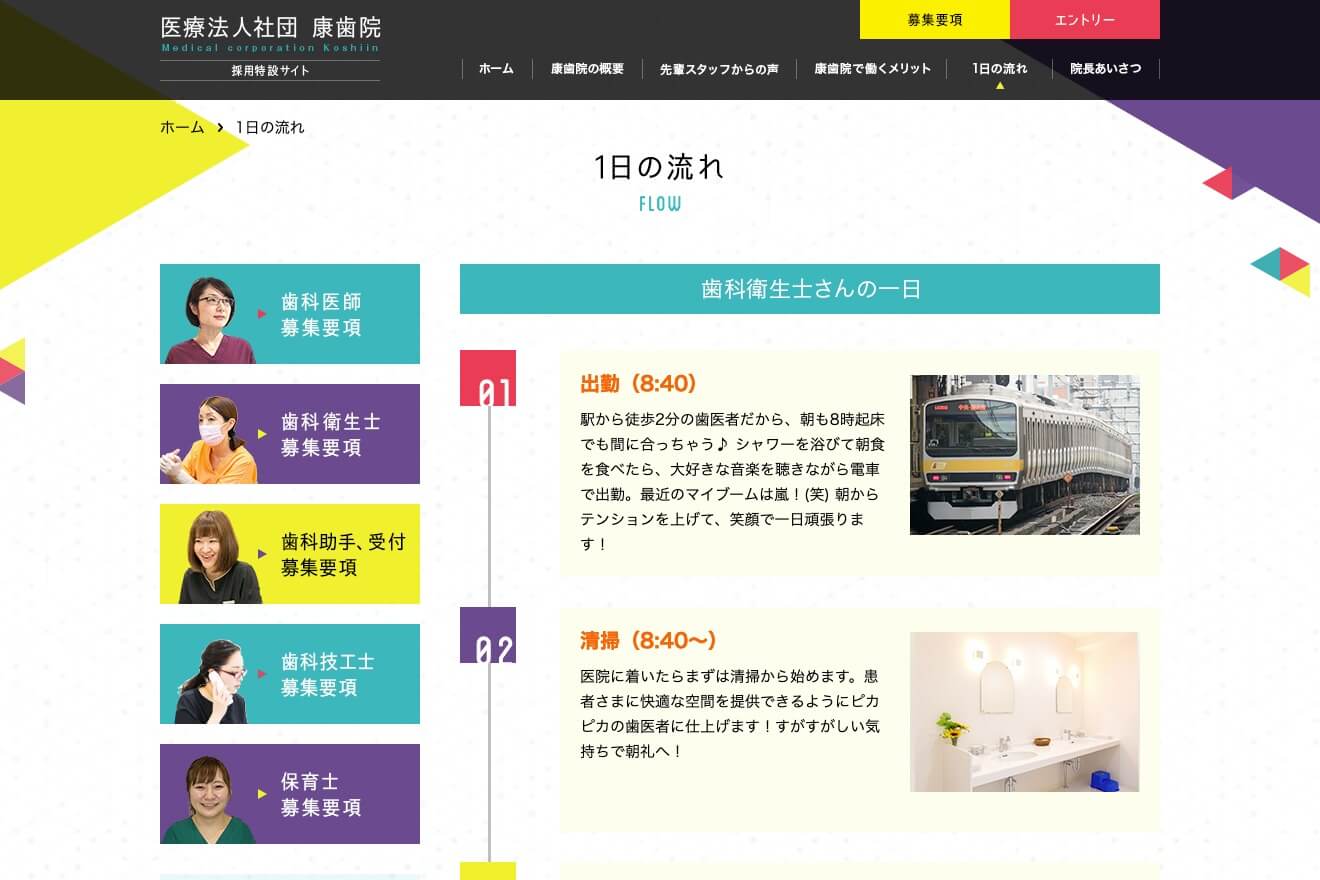The width and height of the screenshot is (1320, 880).
Task: Select 先輩スタッフからの声 menu item
Action: pos(719,69)
